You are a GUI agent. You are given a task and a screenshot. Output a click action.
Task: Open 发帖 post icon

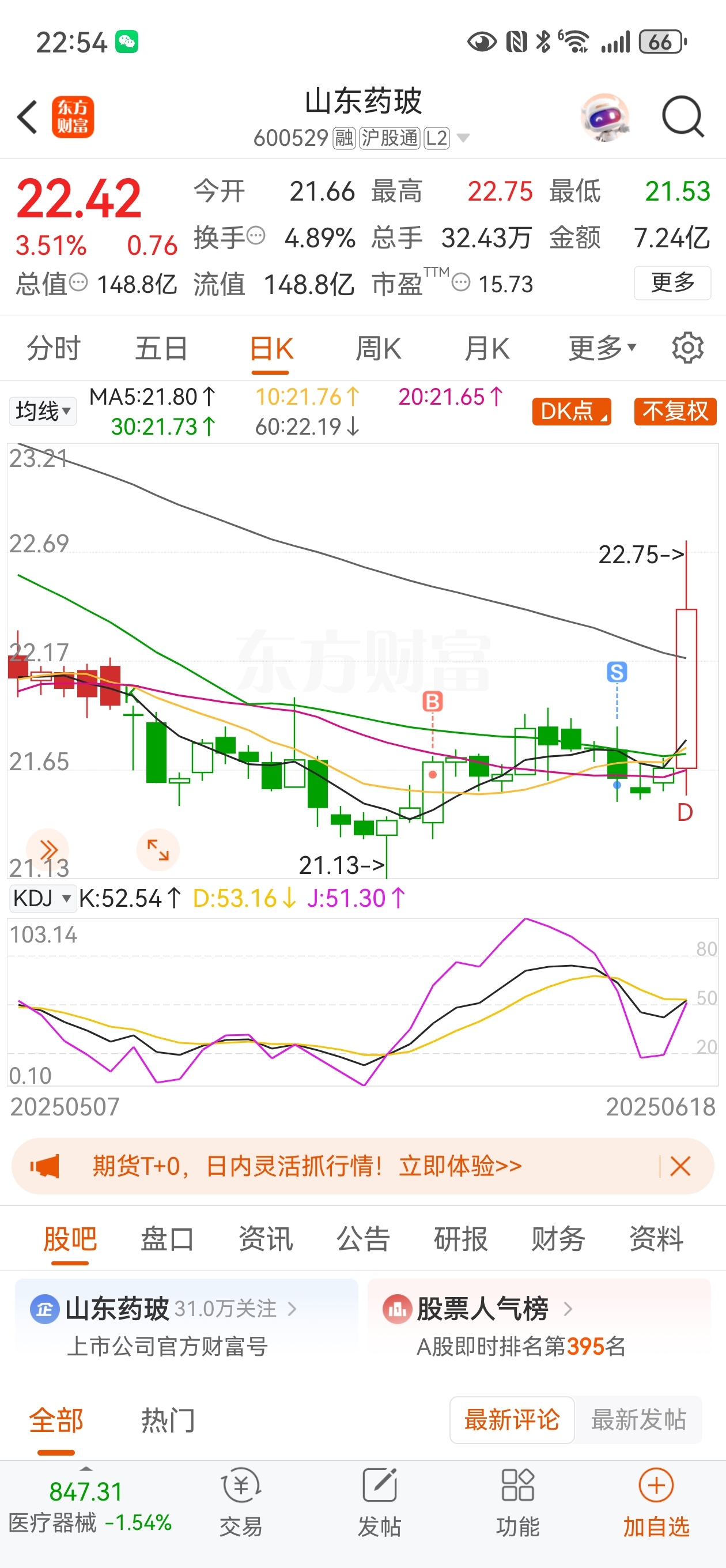click(x=379, y=1503)
